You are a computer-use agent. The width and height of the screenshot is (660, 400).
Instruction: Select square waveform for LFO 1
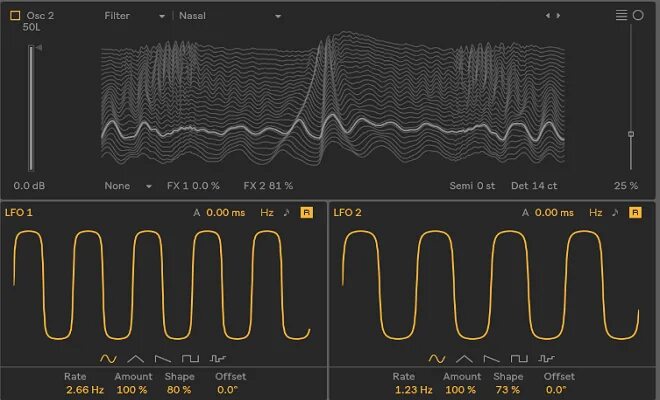190,359
